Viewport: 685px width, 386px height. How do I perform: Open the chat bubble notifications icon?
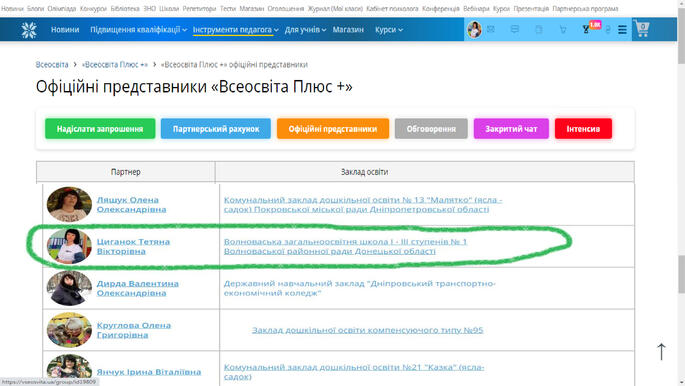[x=515, y=29]
